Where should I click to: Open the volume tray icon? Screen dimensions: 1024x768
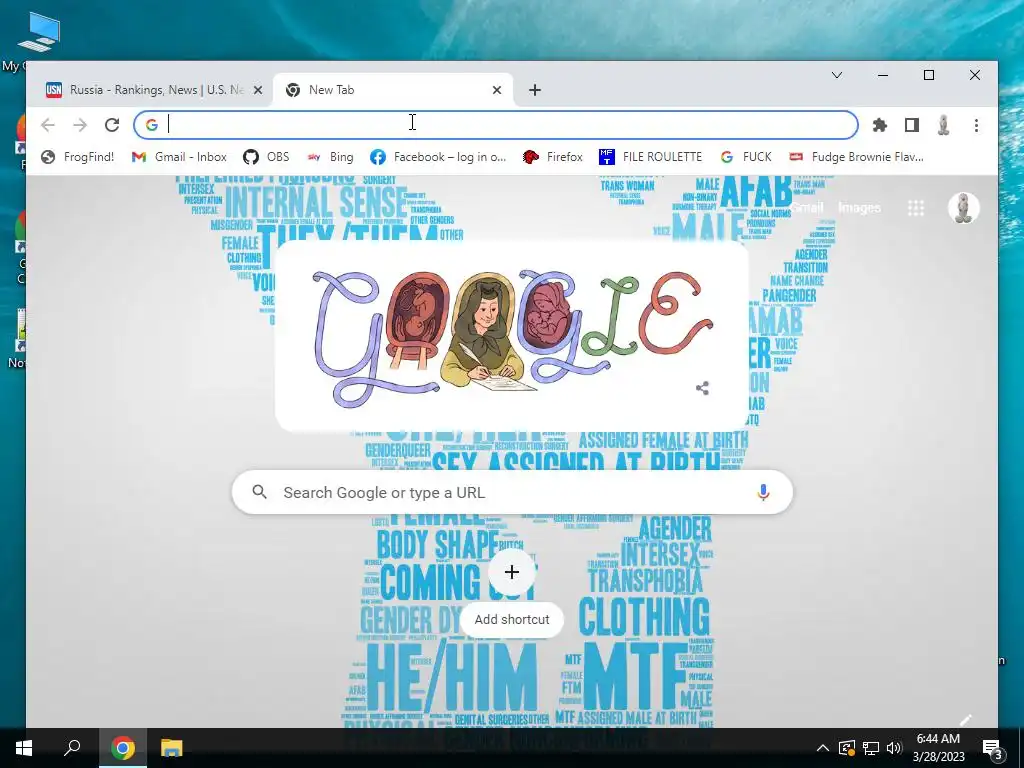point(893,748)
